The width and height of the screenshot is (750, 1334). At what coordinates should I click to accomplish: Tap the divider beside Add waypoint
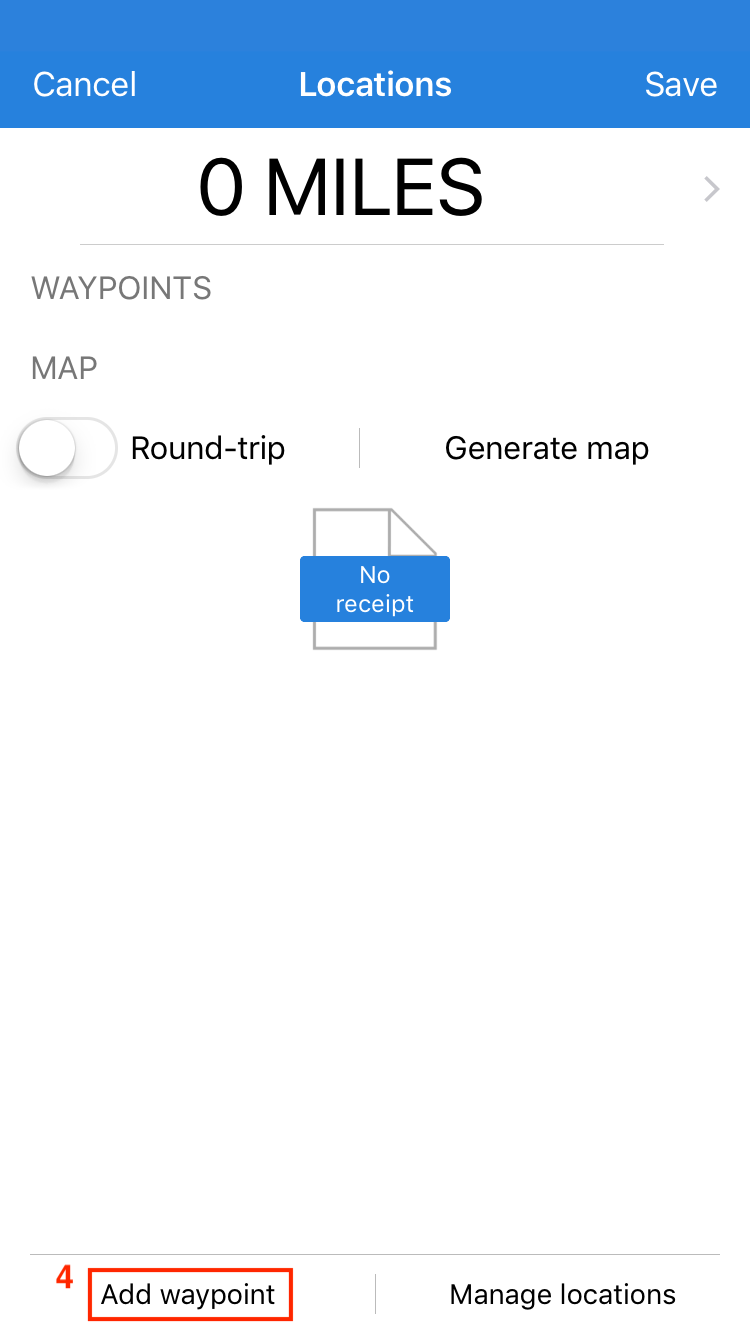click(375, 1294)
